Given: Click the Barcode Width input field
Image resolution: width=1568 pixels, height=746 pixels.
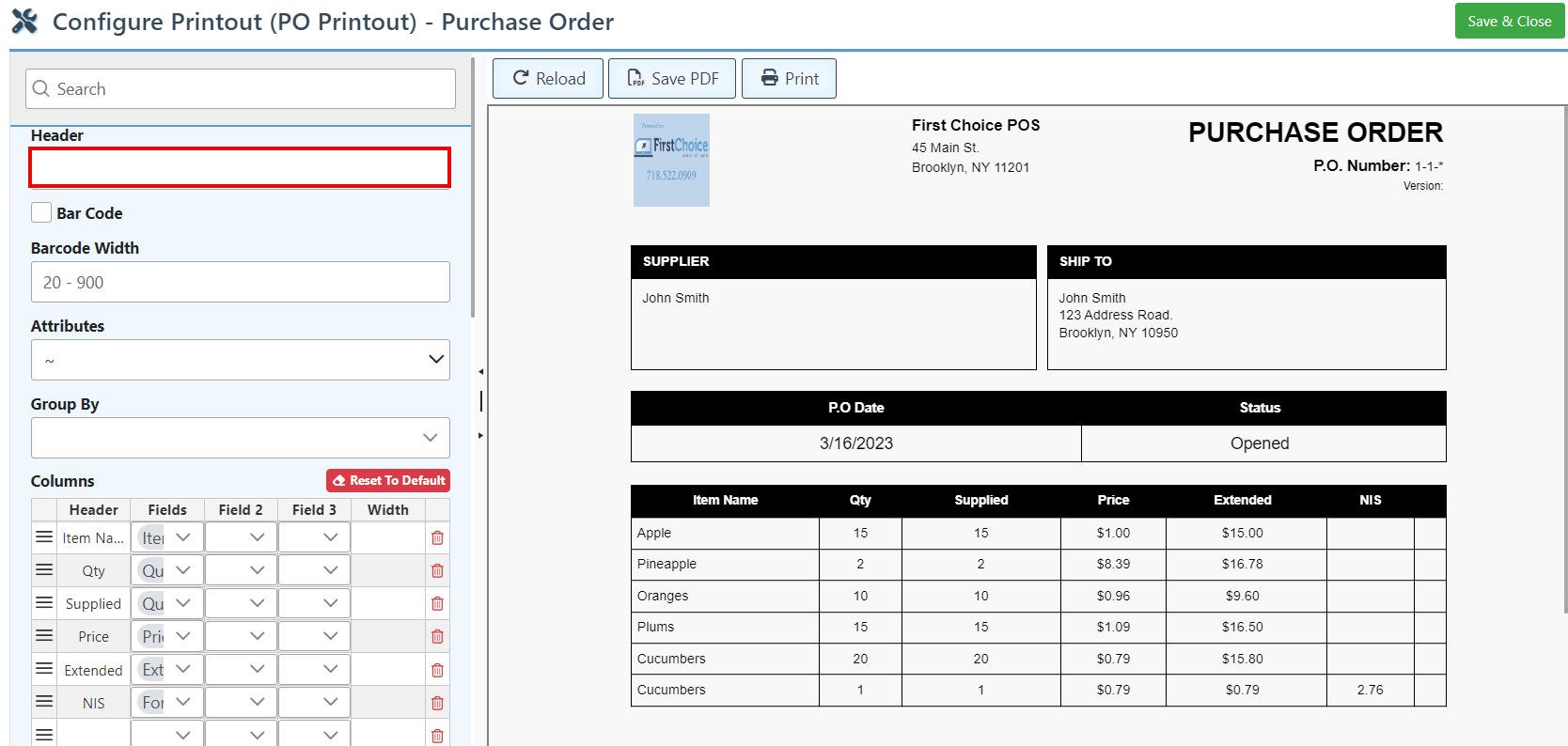Looking at the screenshot, I should (241, 282).
